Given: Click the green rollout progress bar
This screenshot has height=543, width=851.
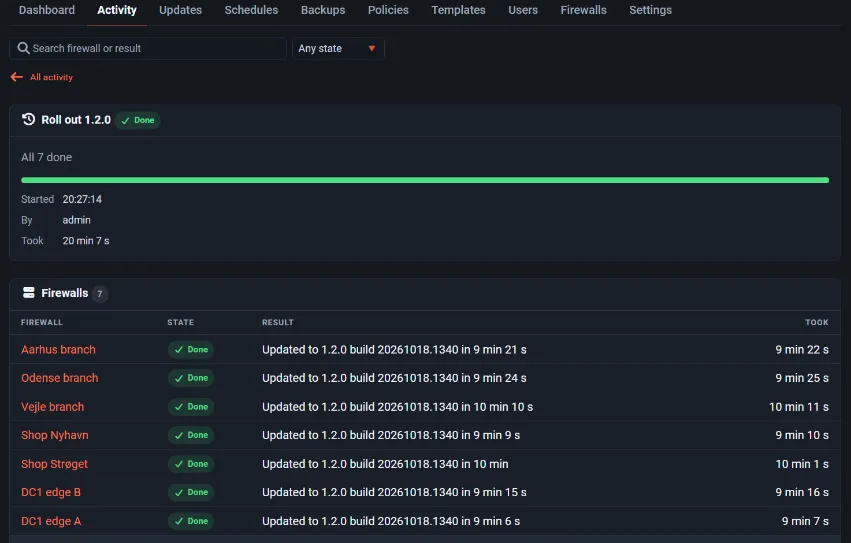Looking at the screenshot, I should 425,180.
